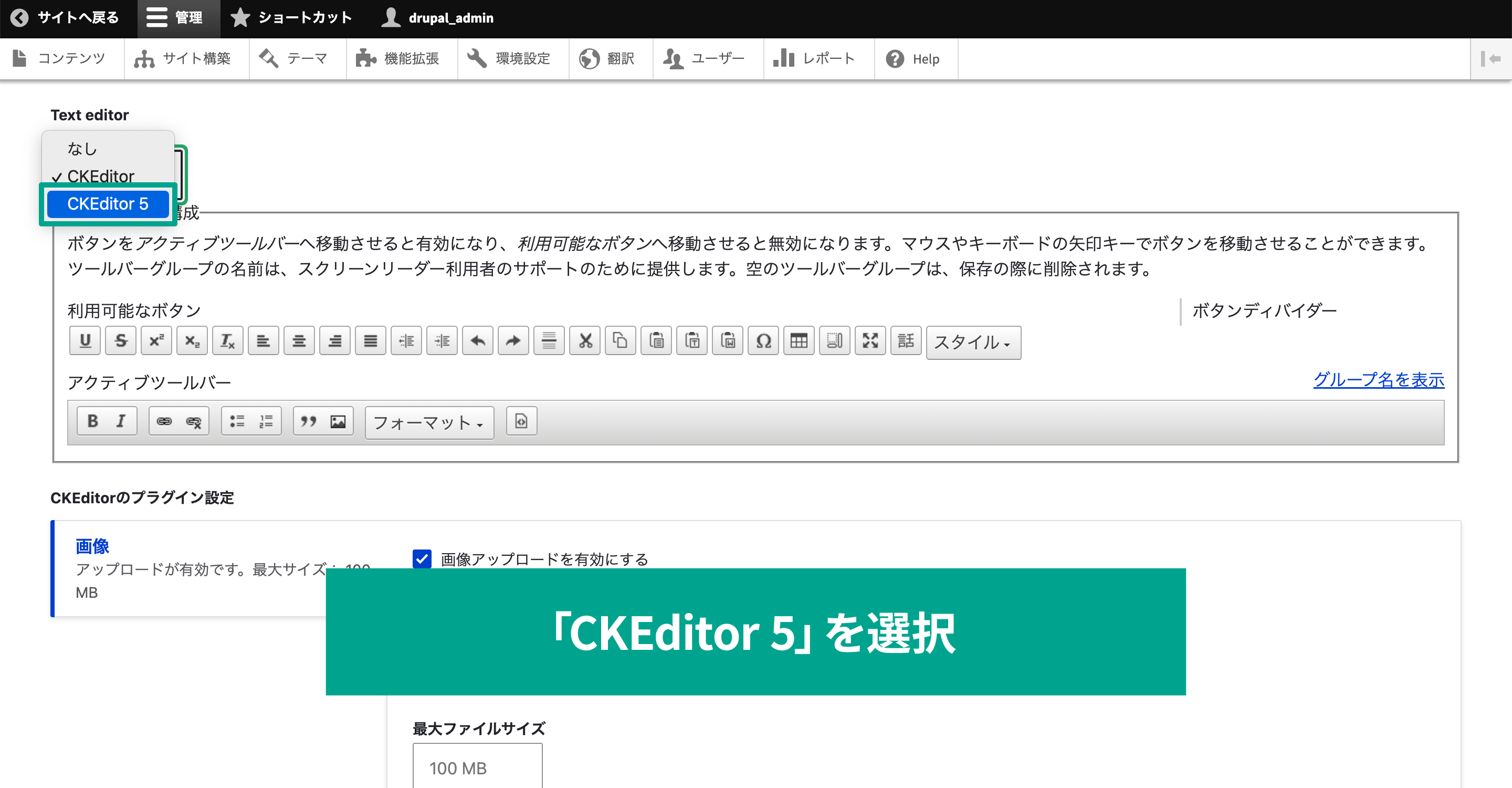Click the Copy button
The image size is (1512, 788).
tap(621, 340)
